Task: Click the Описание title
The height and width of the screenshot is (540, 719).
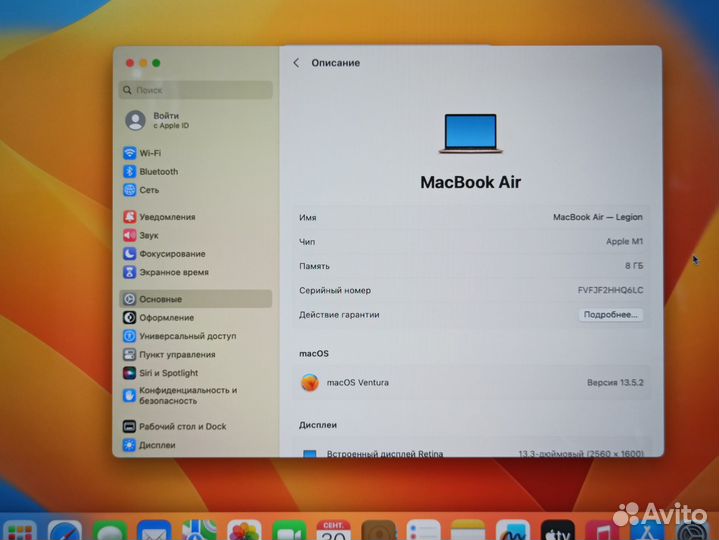Action: click(336, 63)
